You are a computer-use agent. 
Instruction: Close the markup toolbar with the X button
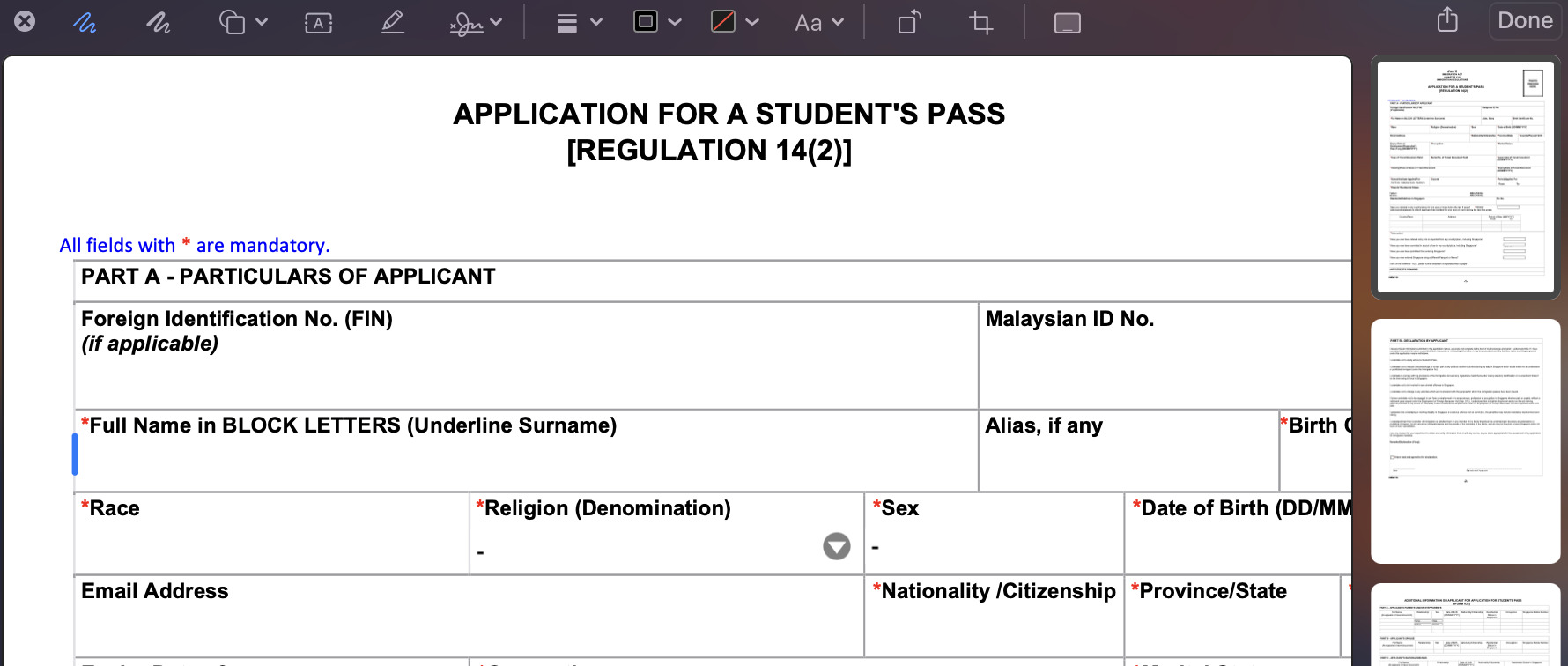(x=25, y=21)
